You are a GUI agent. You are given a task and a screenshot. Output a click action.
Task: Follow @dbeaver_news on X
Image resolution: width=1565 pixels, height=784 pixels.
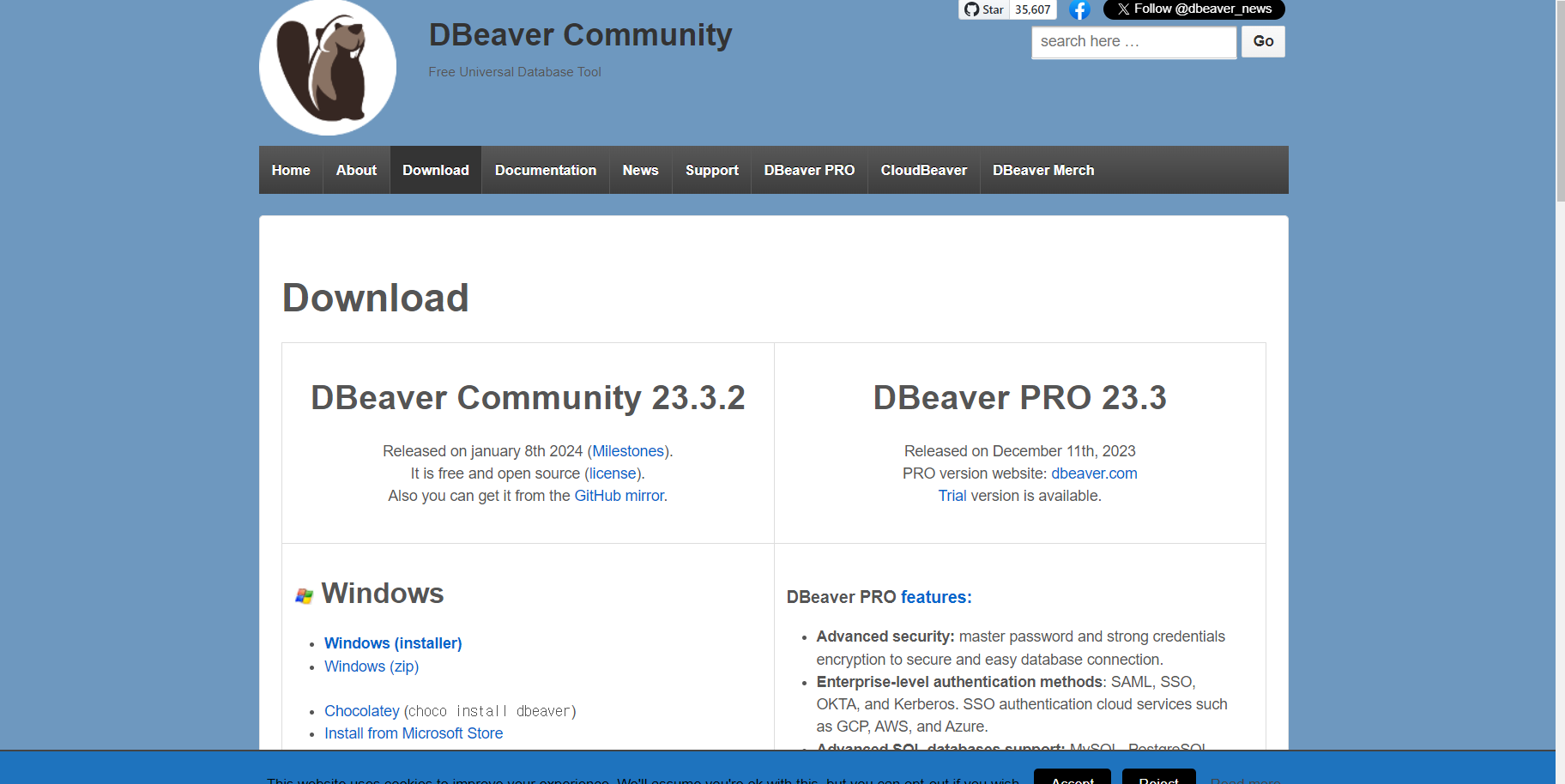(1194, 9)
